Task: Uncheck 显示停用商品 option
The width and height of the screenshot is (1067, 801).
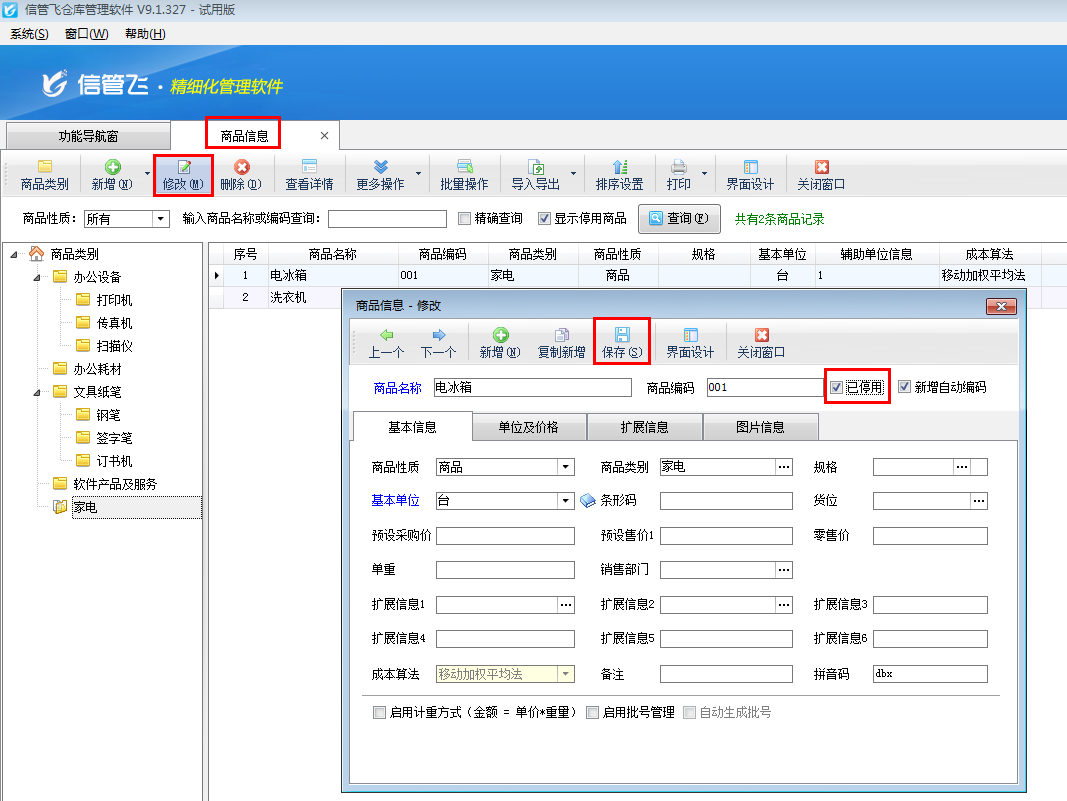Action: tap(543, 219)
